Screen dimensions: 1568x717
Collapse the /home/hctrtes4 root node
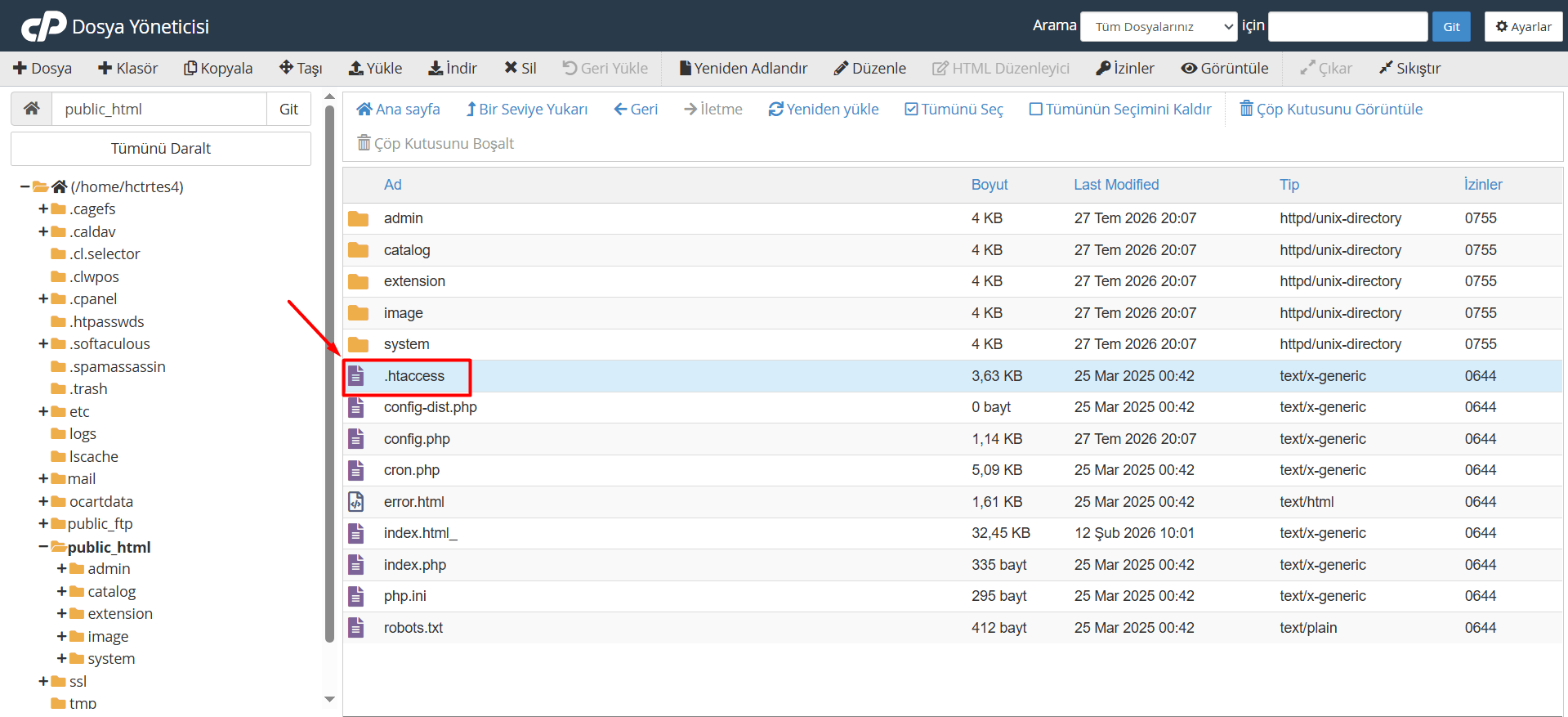[x=25, y=187]
